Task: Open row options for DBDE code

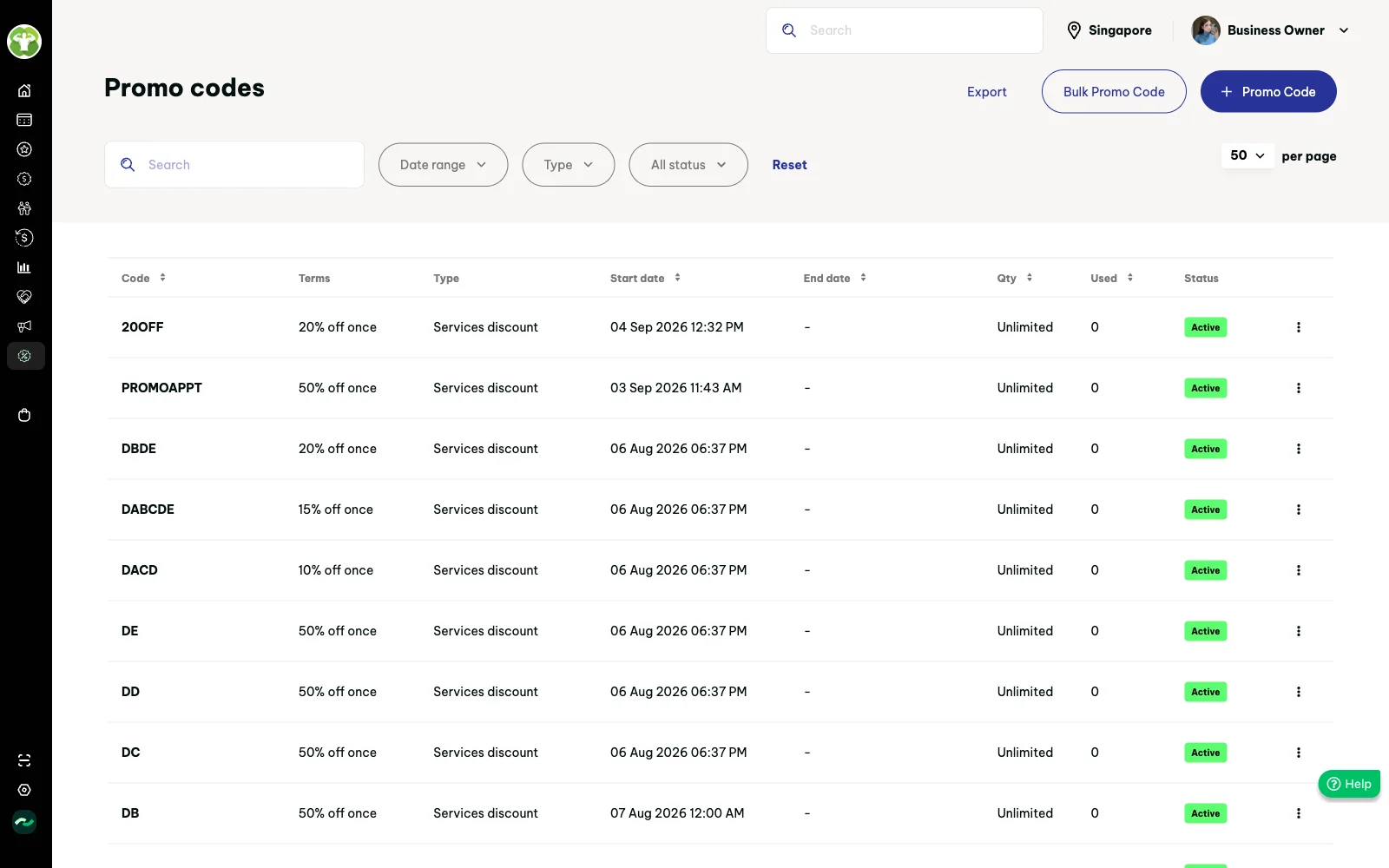Action: coord(1299,449)
